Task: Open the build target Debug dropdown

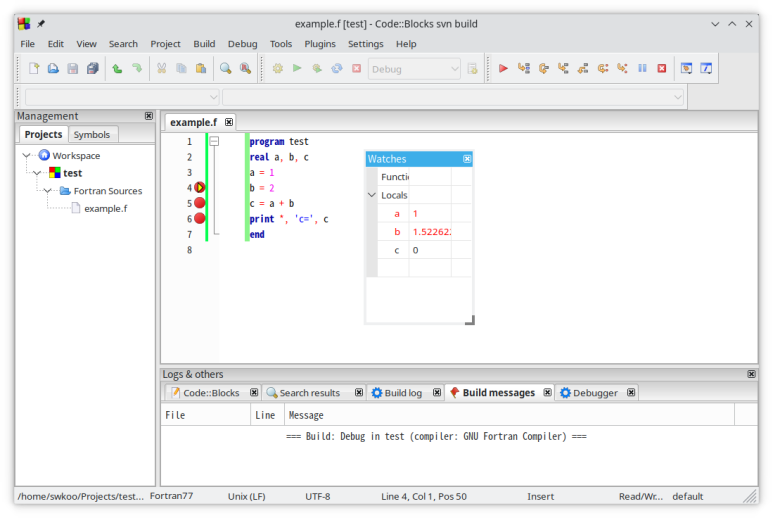Action: tap(414, 69)
